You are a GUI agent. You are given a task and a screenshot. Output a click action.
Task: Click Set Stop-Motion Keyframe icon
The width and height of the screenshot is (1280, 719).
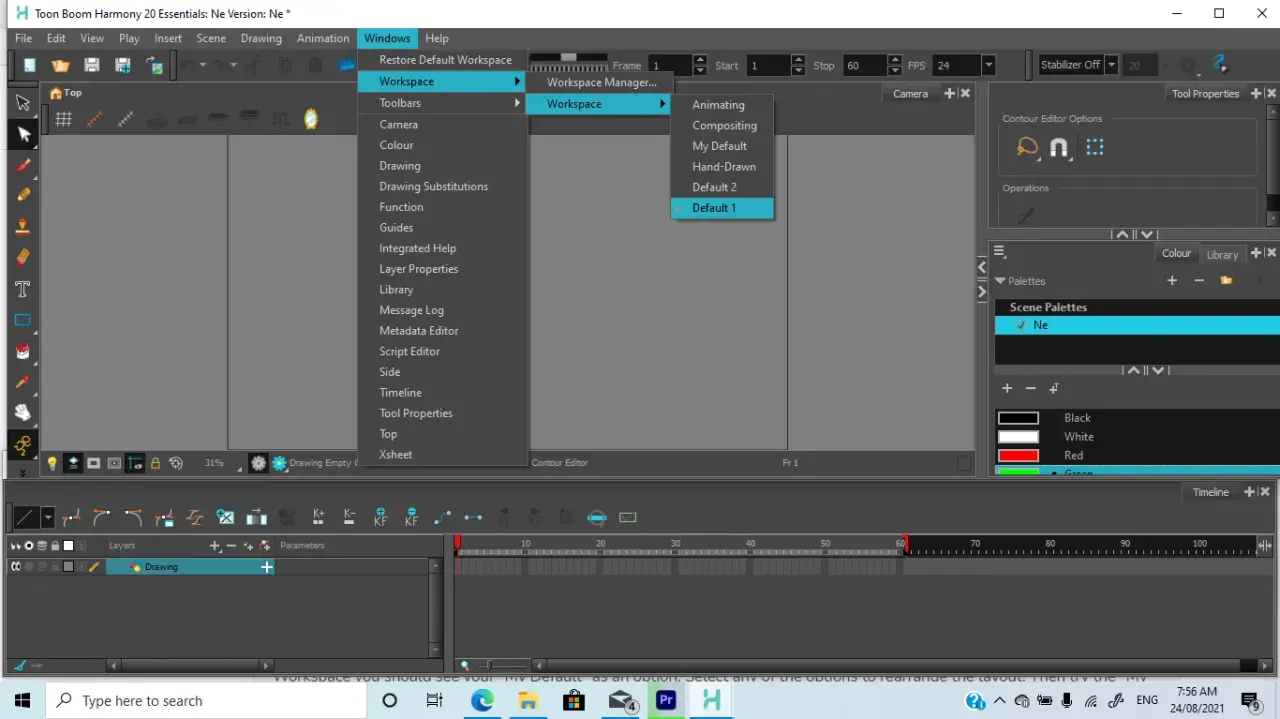click(x=474, y=517)
